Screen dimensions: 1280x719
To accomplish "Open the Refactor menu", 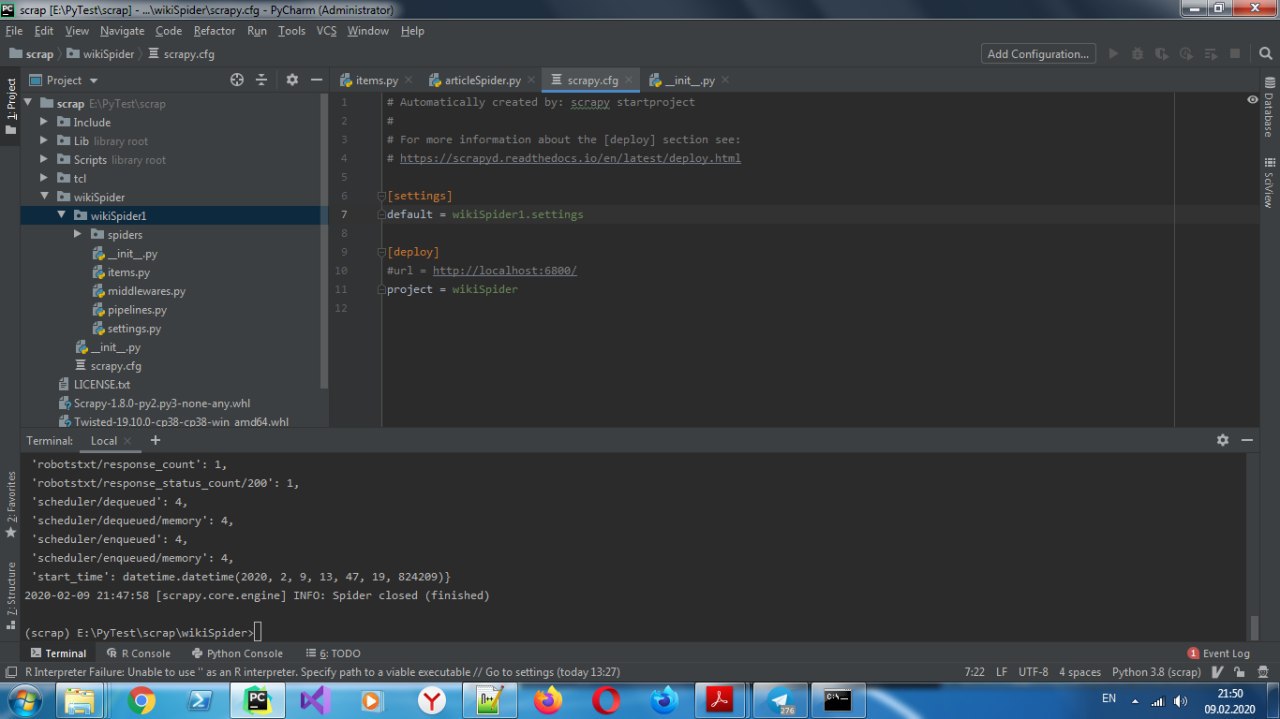I will (214, 31).
